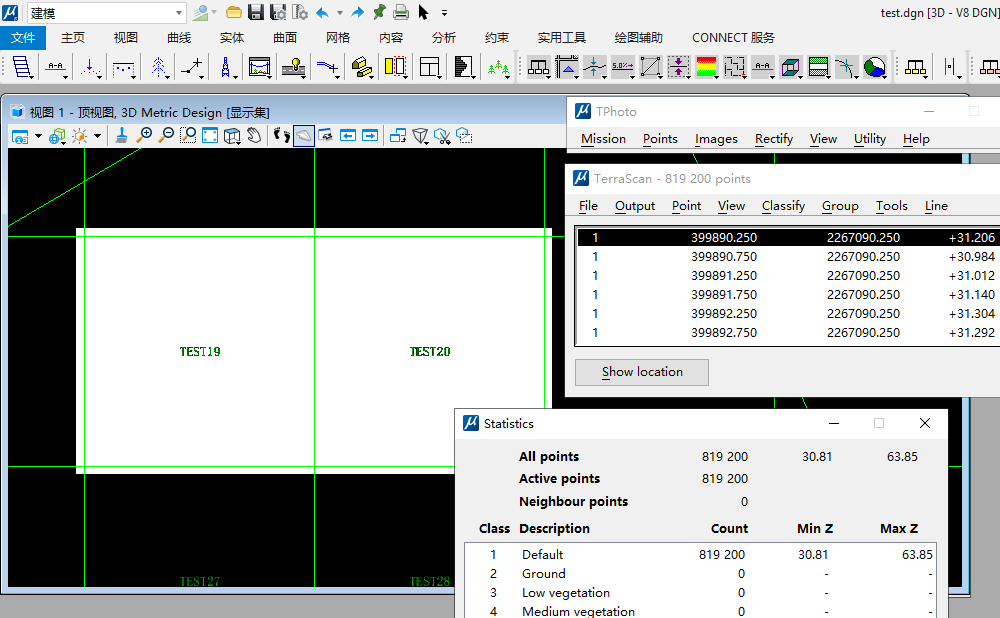Toggle the walk footsteps view tool
Viewport: 1000px width, 618px height.
point(281,135)
